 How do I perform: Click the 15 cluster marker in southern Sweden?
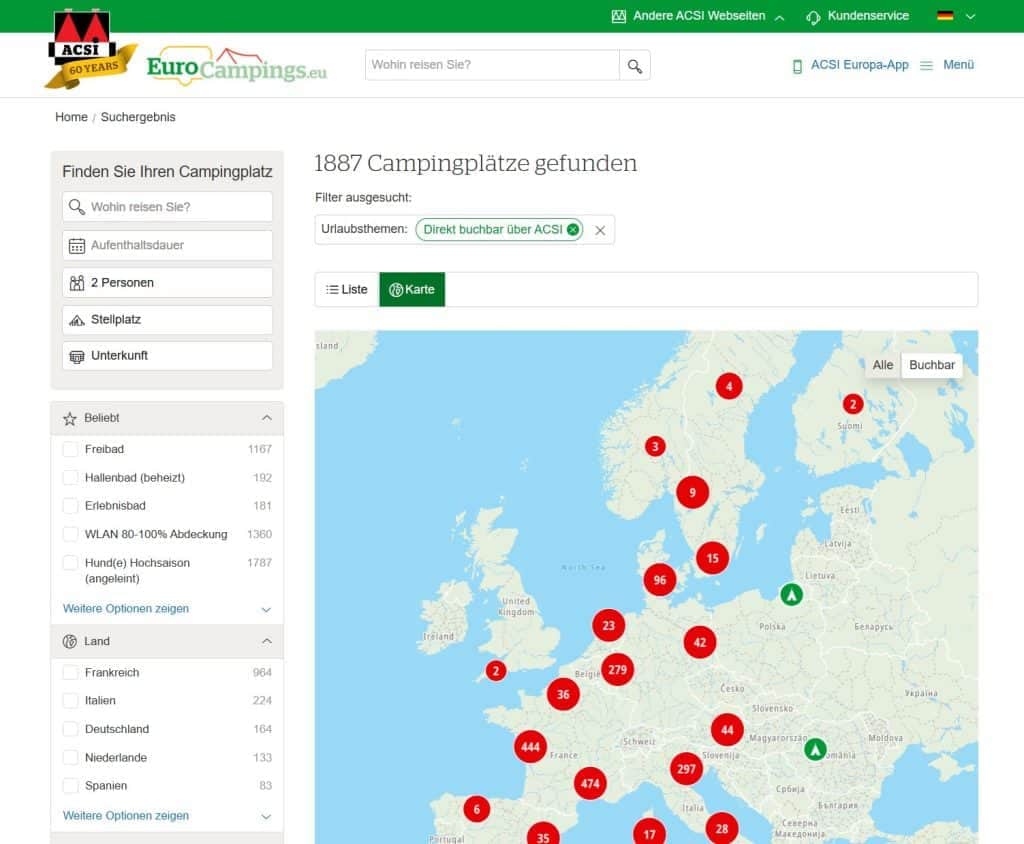tap(712, 559)
